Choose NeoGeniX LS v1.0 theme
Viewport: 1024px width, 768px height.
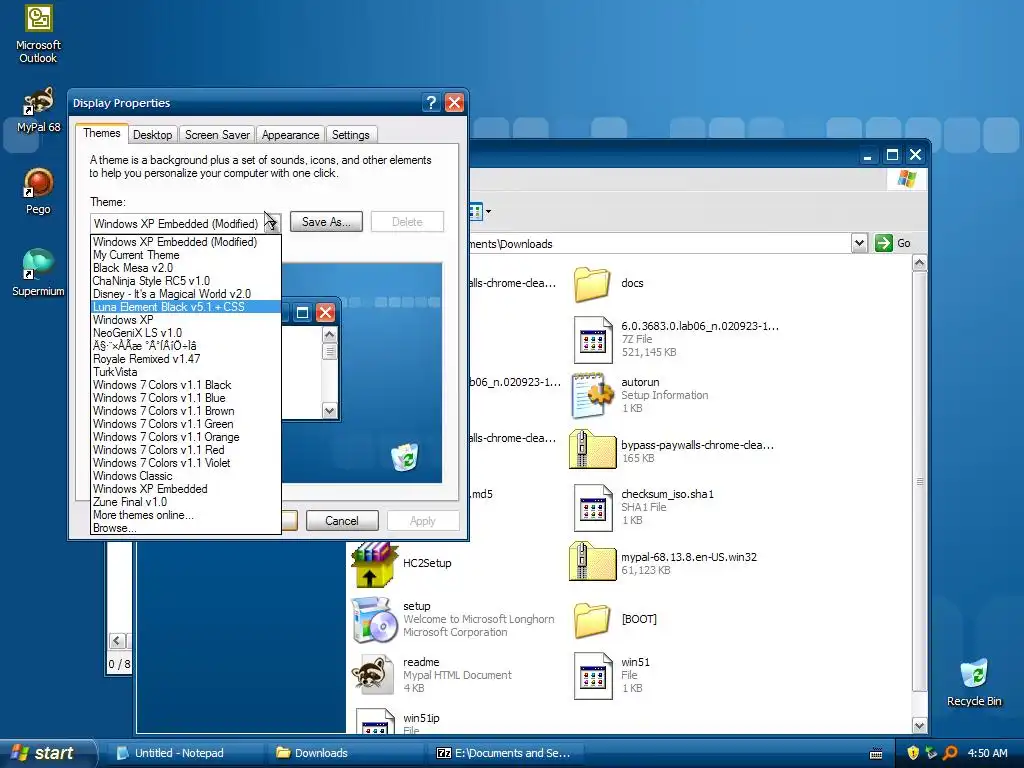point(185,333)
